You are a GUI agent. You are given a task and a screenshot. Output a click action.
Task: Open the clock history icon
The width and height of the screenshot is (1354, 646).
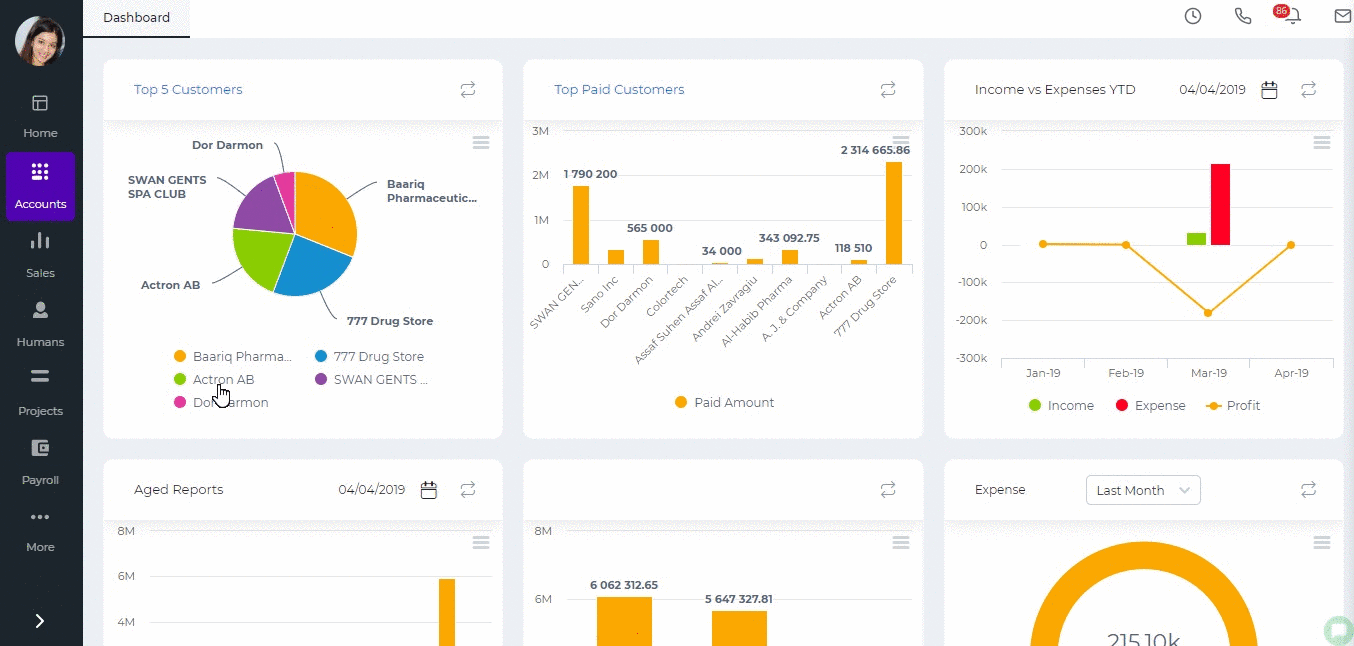1193,16
